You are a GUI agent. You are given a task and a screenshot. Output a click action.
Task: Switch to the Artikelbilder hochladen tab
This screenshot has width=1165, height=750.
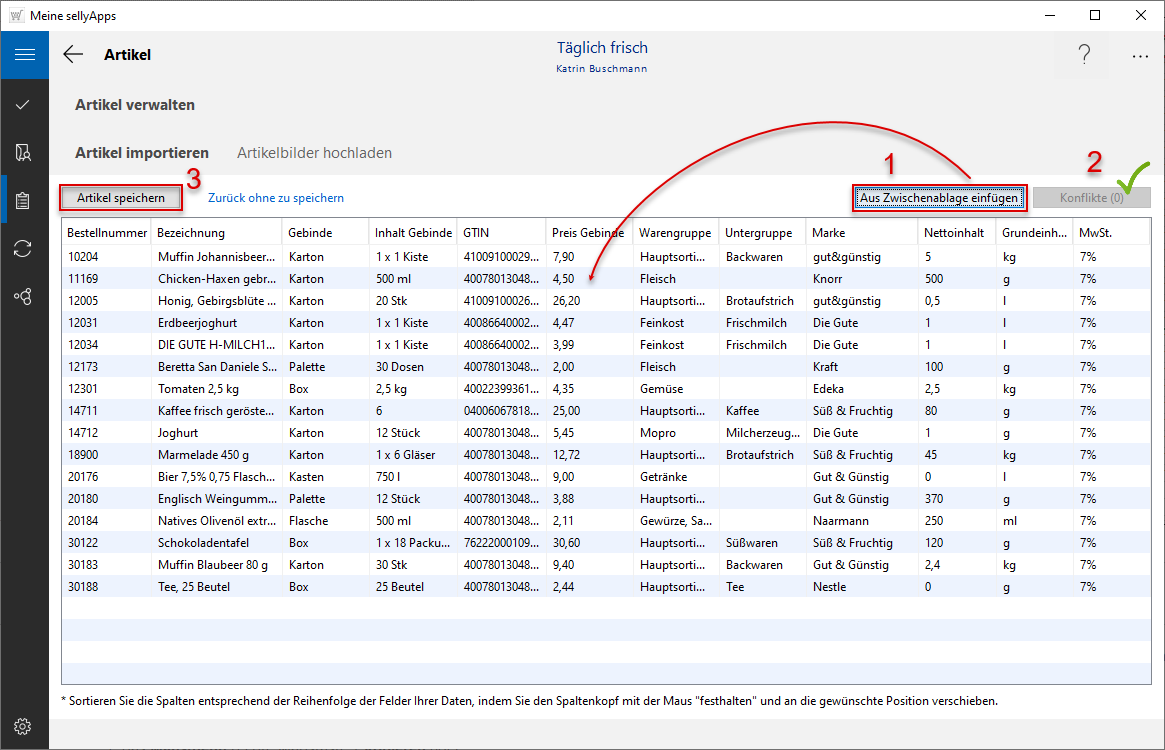point(314,153)
